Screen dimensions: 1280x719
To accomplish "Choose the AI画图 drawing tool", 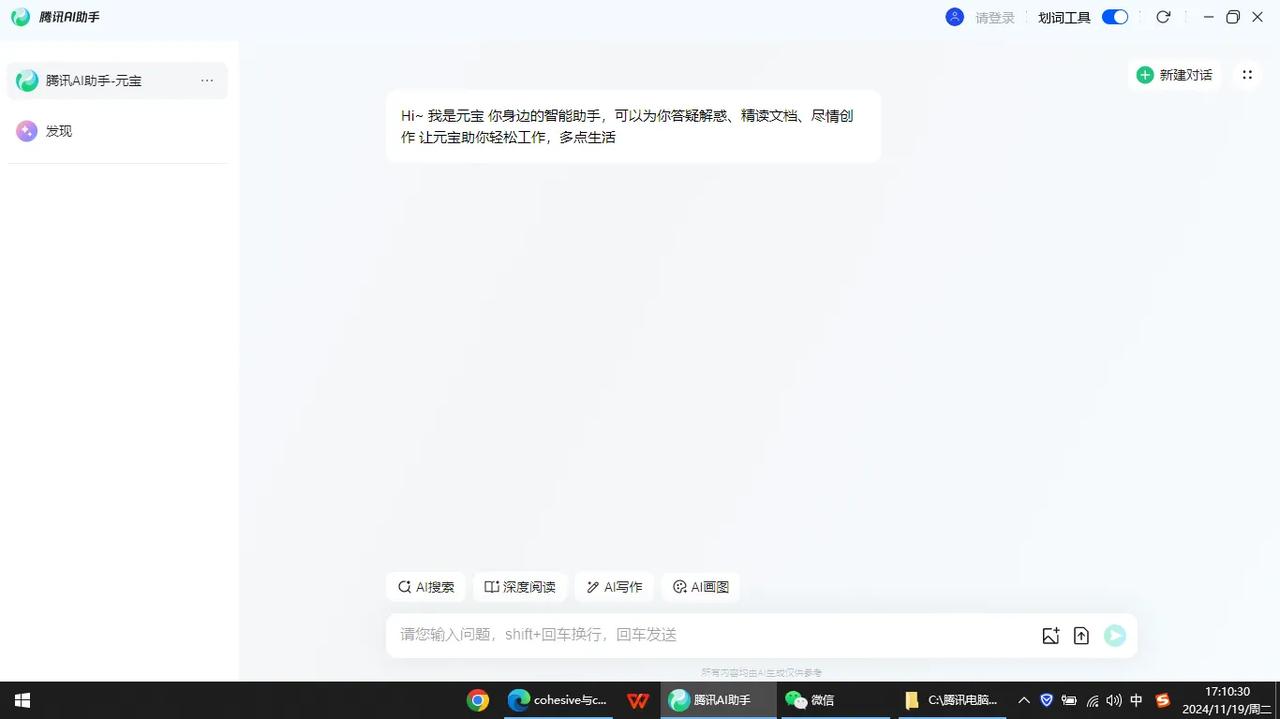I will (701, 587).
